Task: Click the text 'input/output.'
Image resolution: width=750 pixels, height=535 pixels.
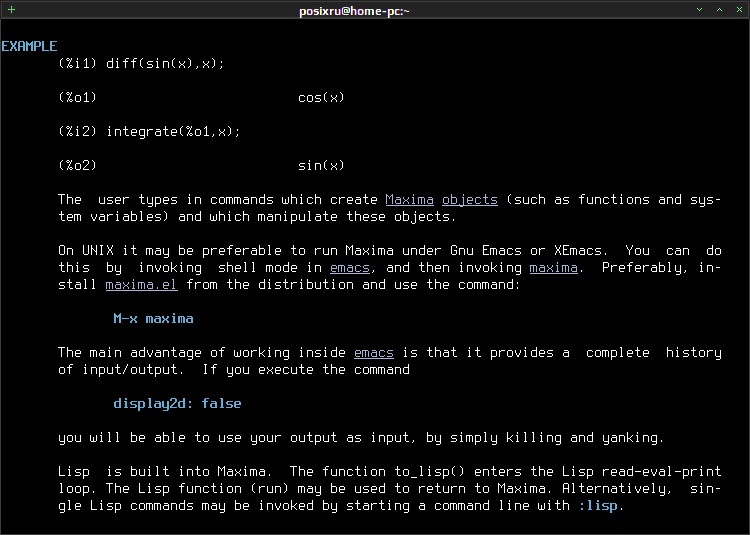Action: [x=133, y=370]
